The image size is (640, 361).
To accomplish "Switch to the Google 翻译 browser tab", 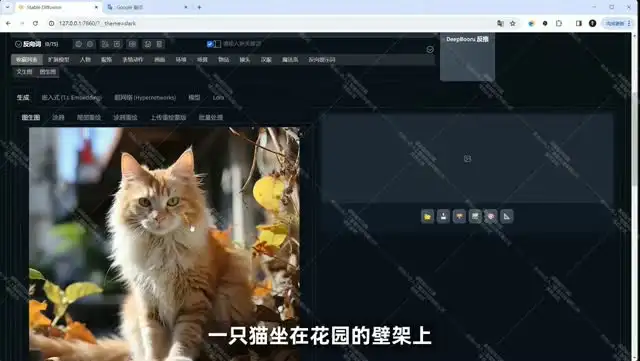I will click(x=147, y=7).
